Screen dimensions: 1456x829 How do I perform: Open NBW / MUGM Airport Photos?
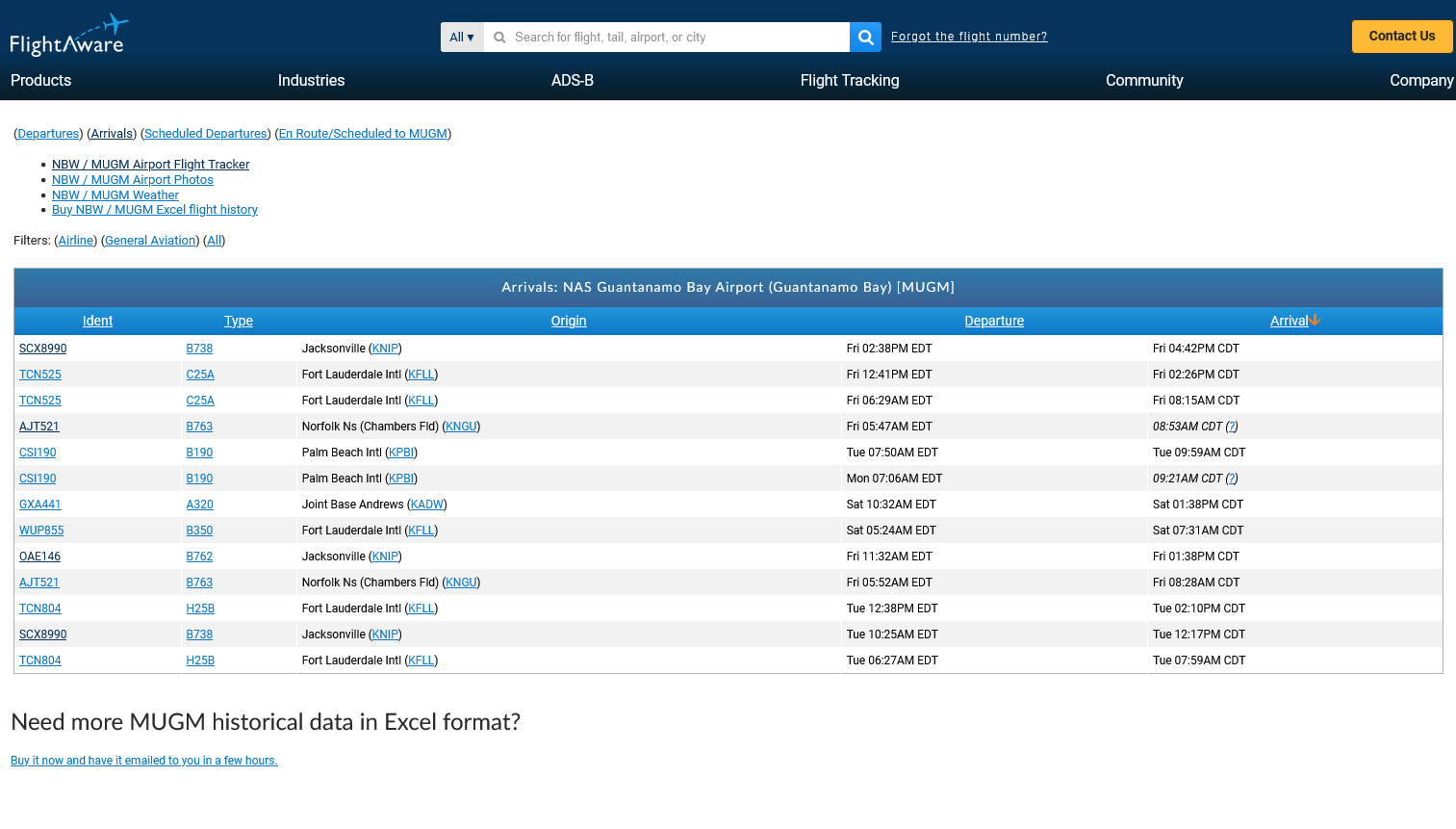133,180
